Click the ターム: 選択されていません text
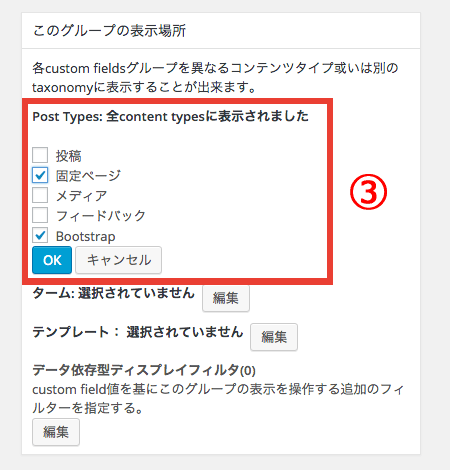 [113, 293]
